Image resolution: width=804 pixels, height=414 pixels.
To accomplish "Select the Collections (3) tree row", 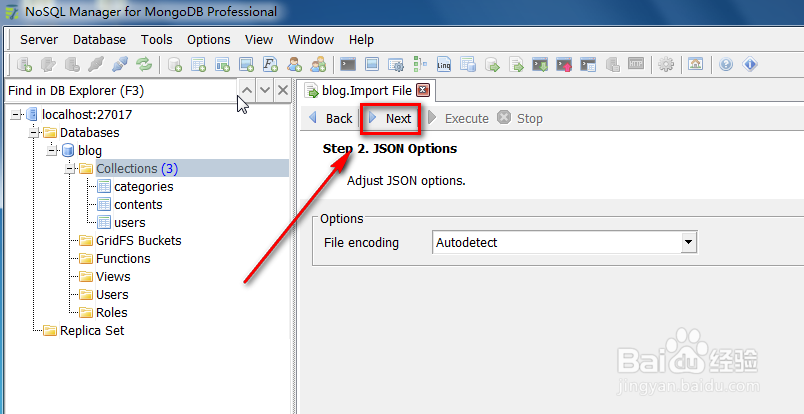I will coord(192,168).
